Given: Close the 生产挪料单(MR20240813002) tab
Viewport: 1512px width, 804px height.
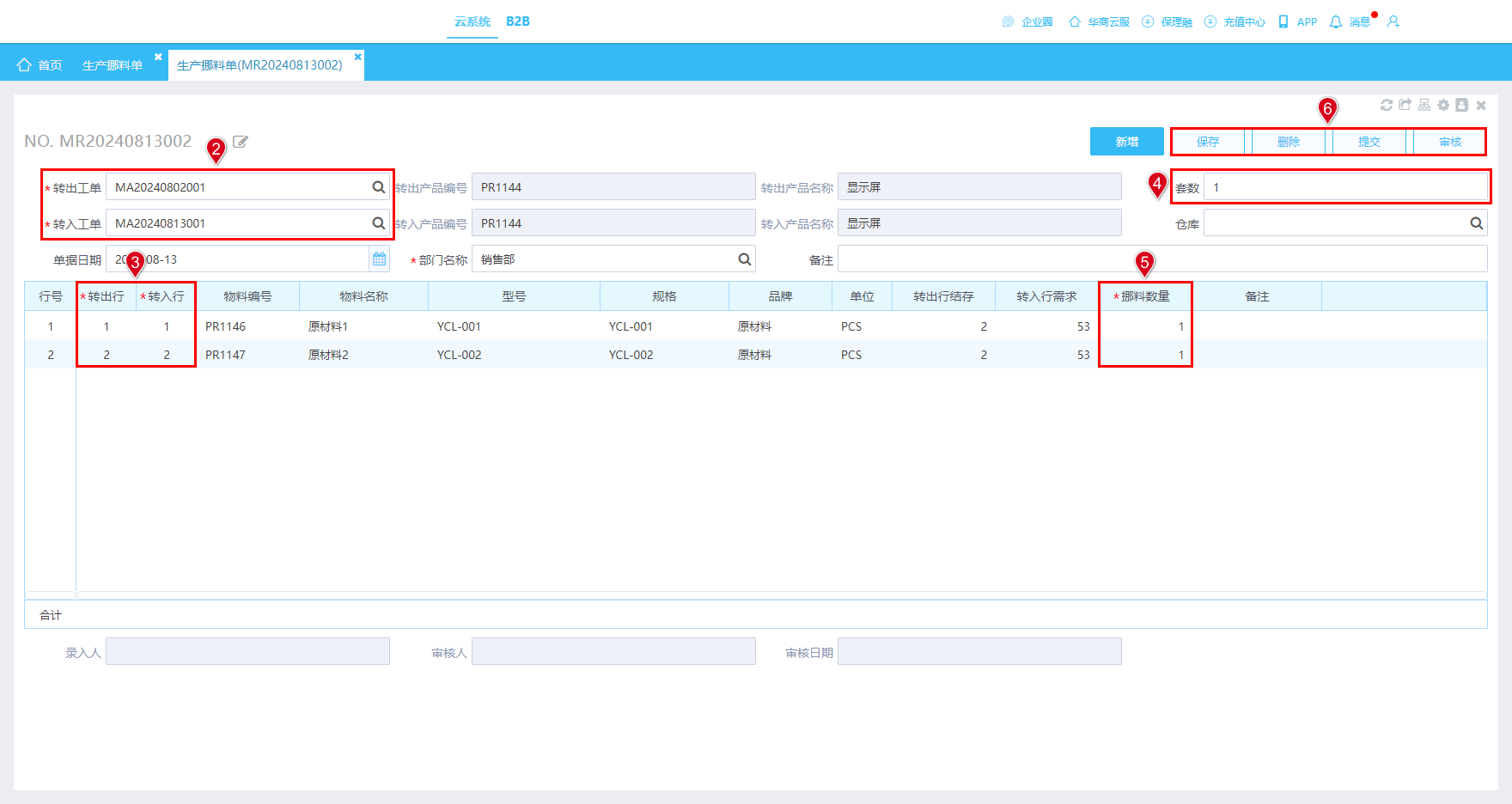Looking at the screenshot, I should [357, 57].
